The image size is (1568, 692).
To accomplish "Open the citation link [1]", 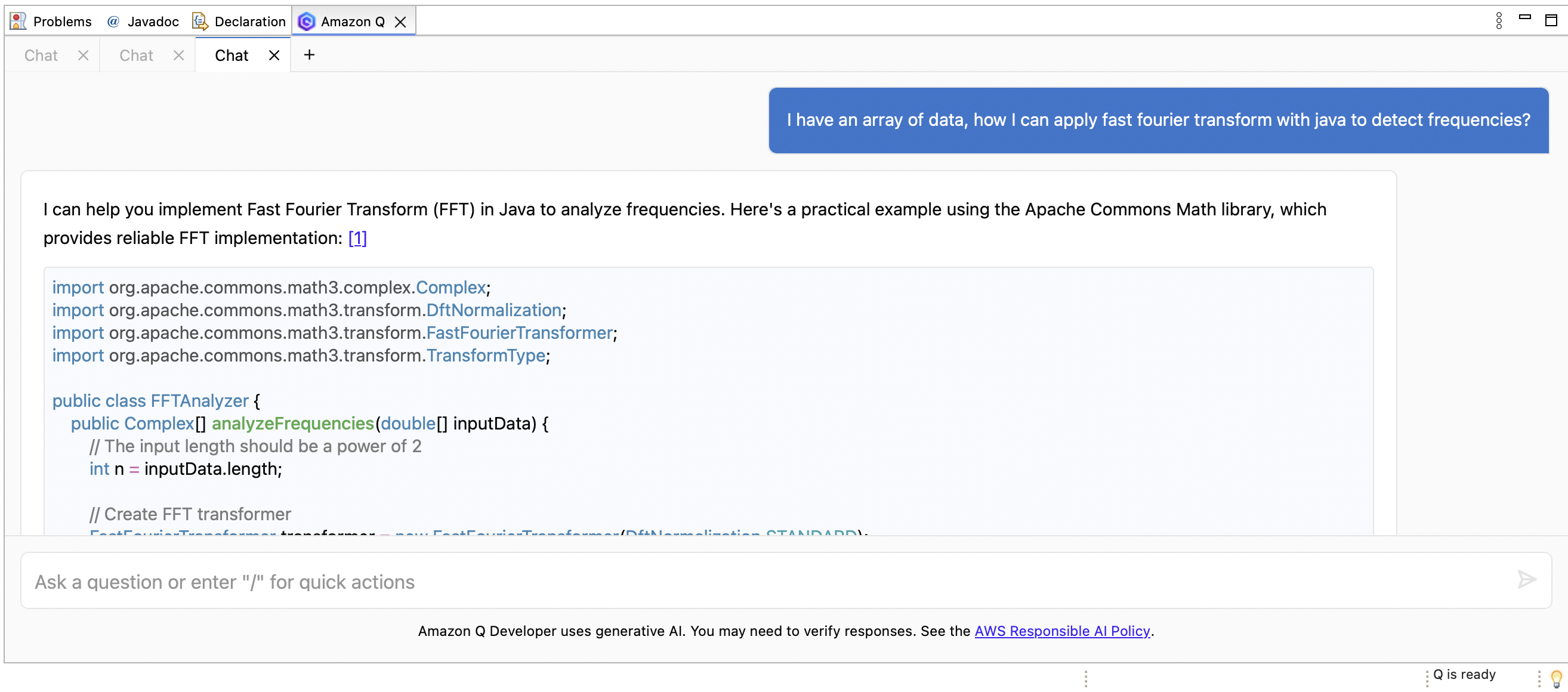I will point(357,238).
